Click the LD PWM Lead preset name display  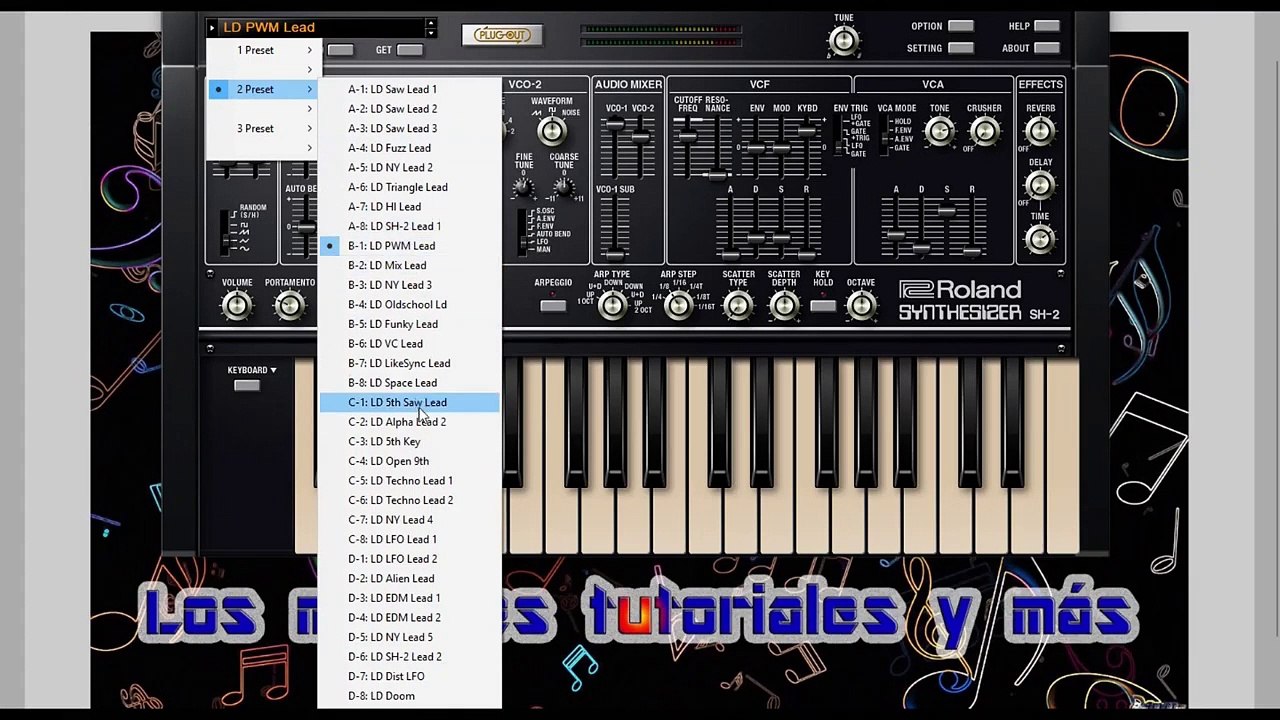[x=320, y=28]
